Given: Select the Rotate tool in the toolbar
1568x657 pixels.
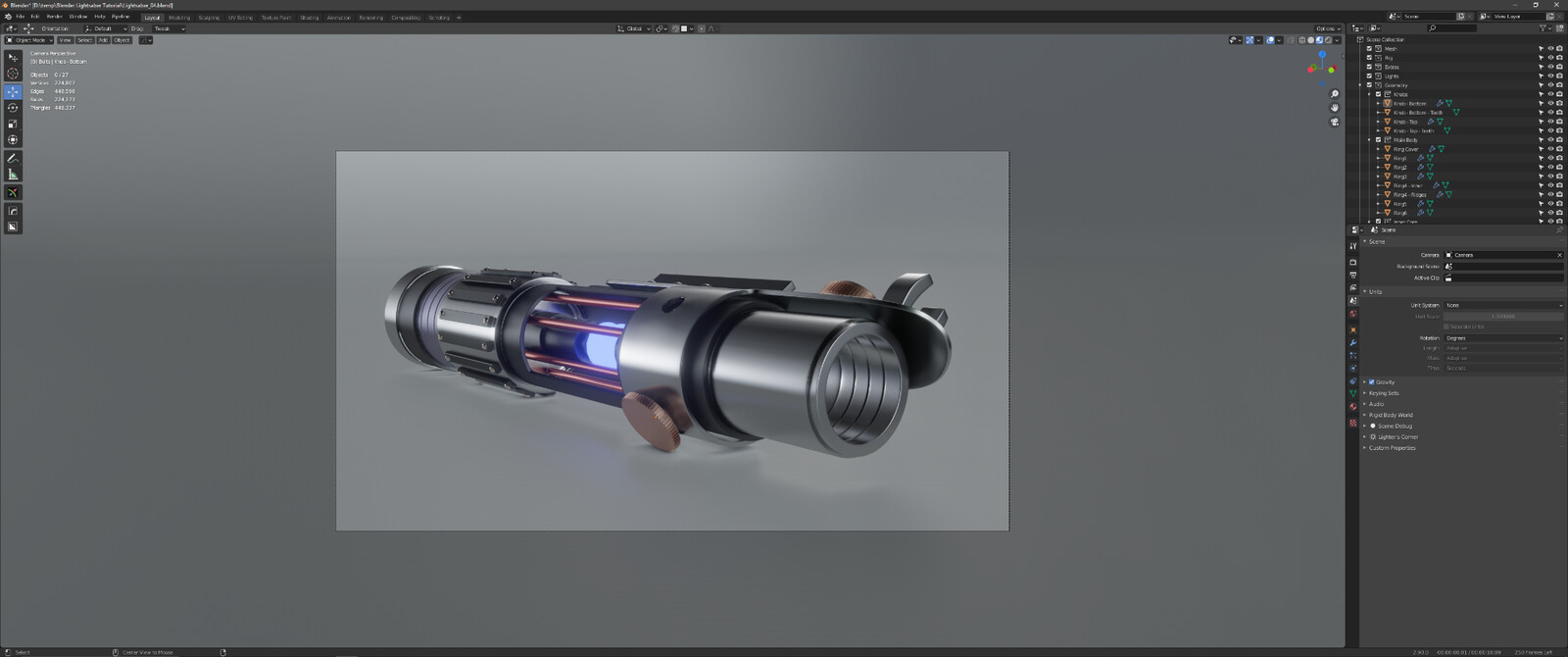Looking at the screenshot, I should point(13,108).
